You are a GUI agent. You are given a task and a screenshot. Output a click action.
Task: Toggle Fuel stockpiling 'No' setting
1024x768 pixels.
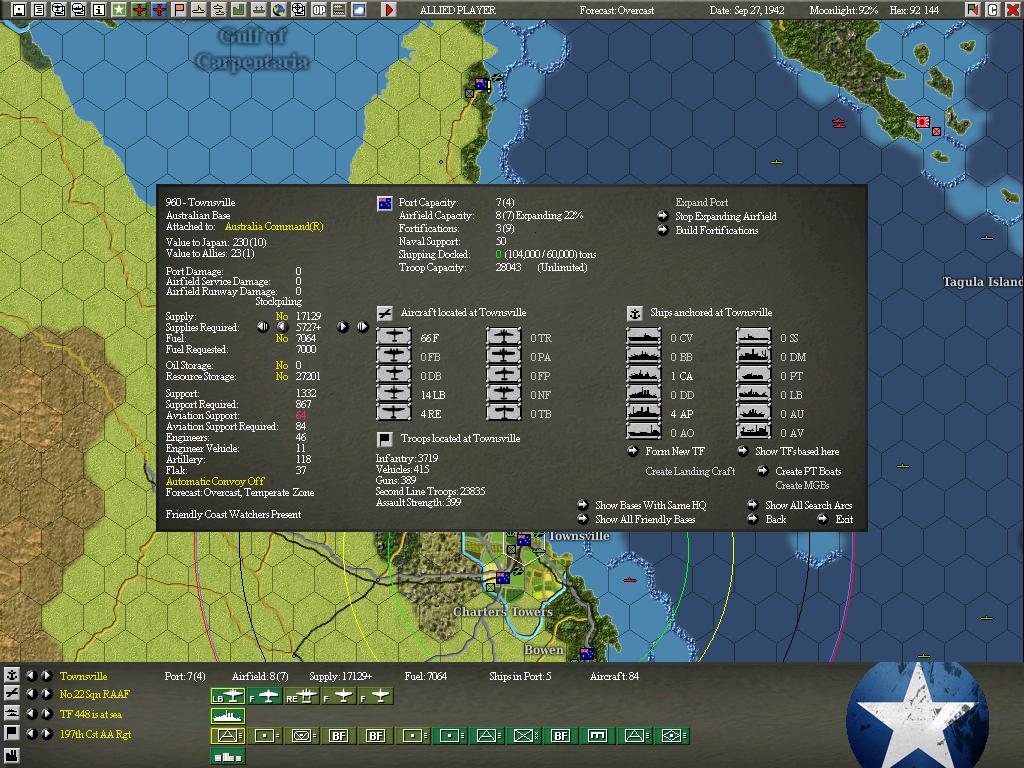pyautogui.click(x=281, y=338)
